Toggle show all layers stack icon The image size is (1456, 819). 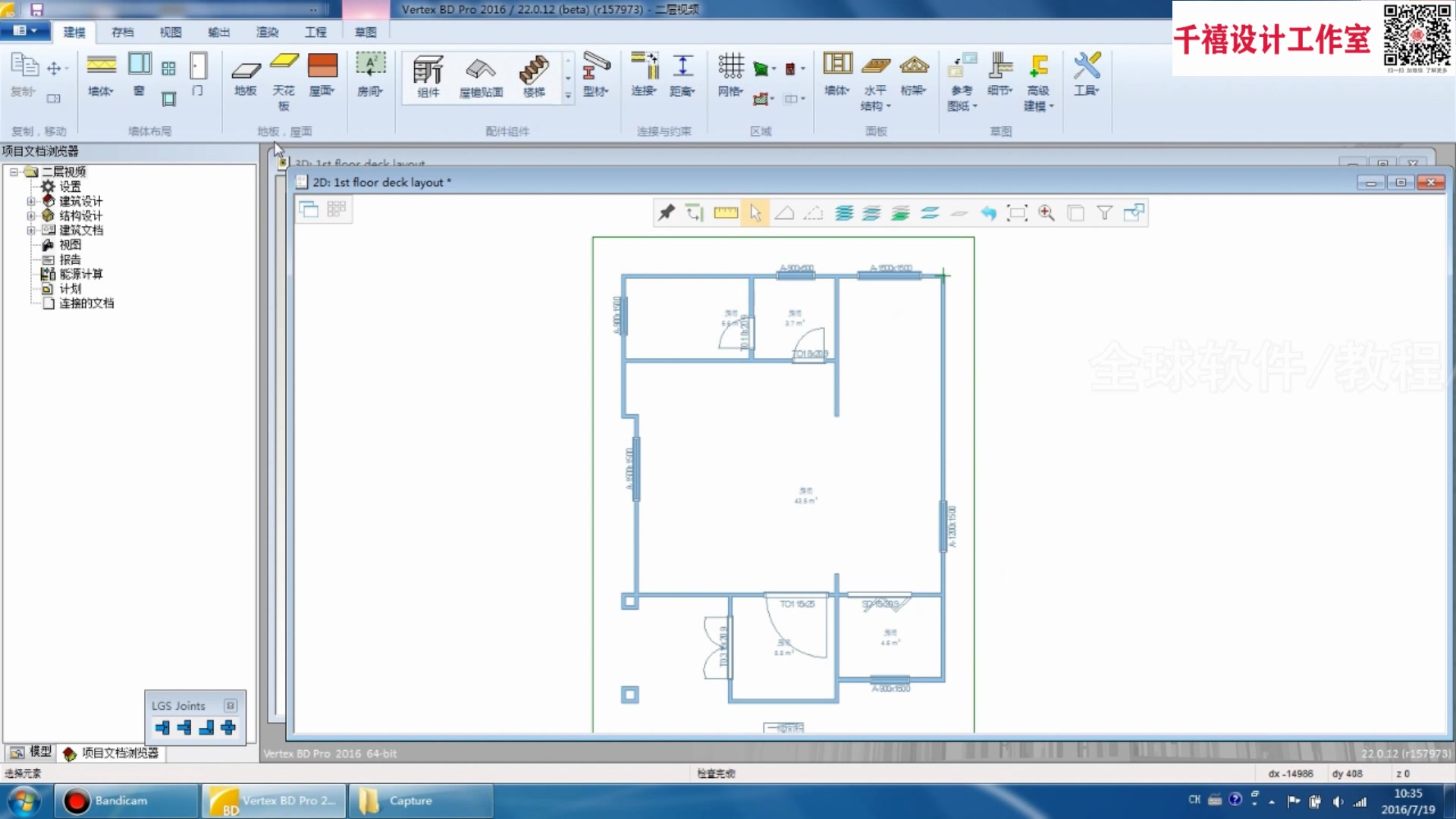tap(843, 213)
